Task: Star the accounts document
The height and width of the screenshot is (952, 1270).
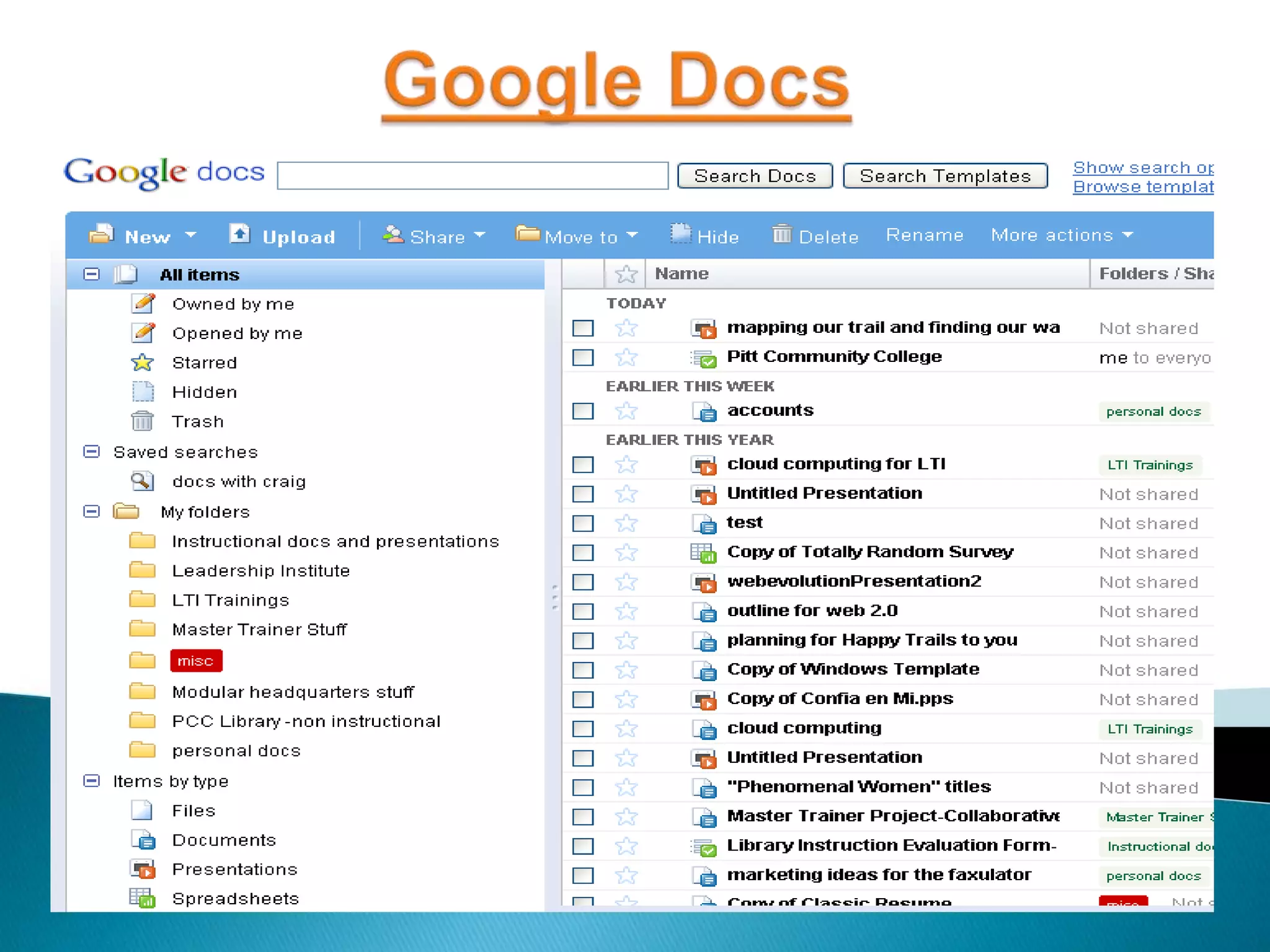Action: coord(626,411)
